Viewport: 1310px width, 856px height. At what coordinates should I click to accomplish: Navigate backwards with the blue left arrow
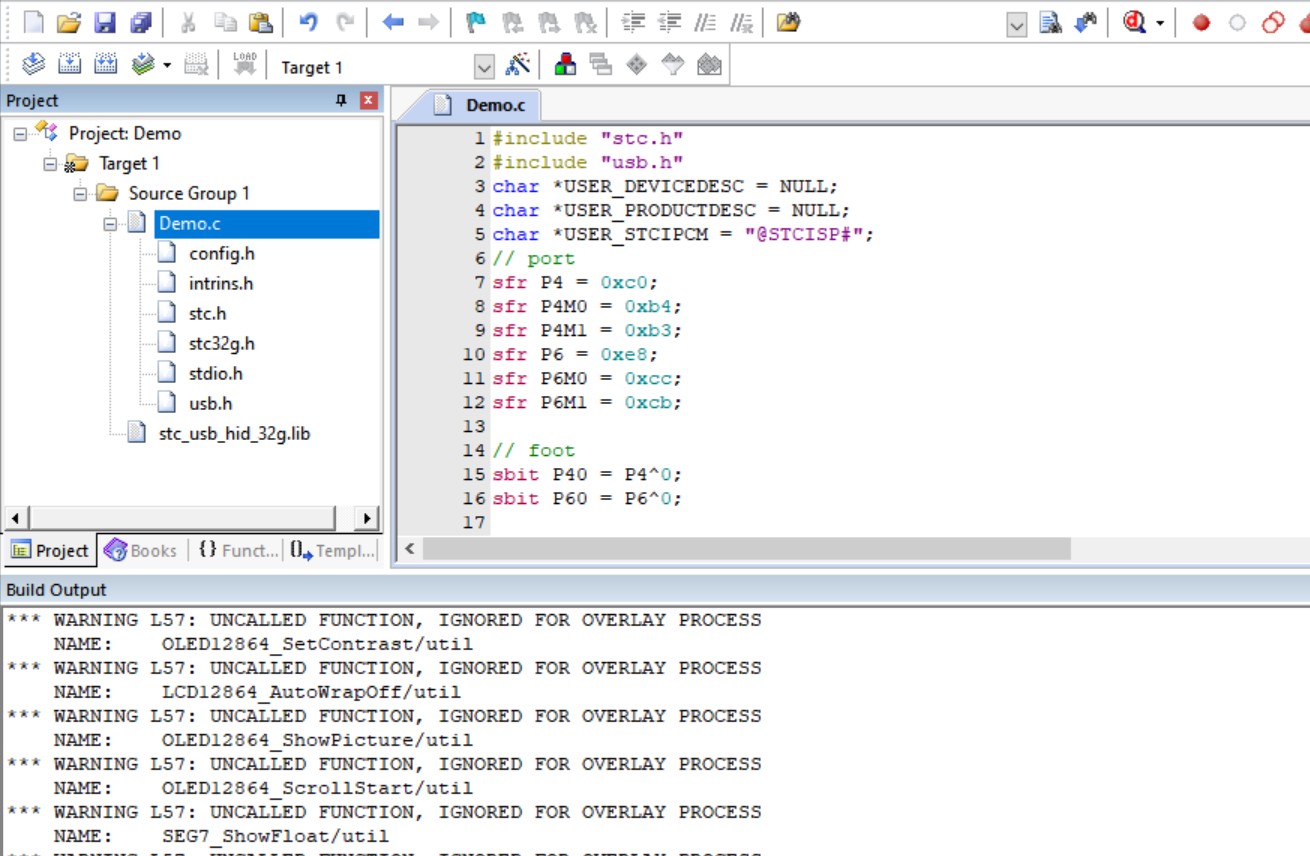point(393,22)
